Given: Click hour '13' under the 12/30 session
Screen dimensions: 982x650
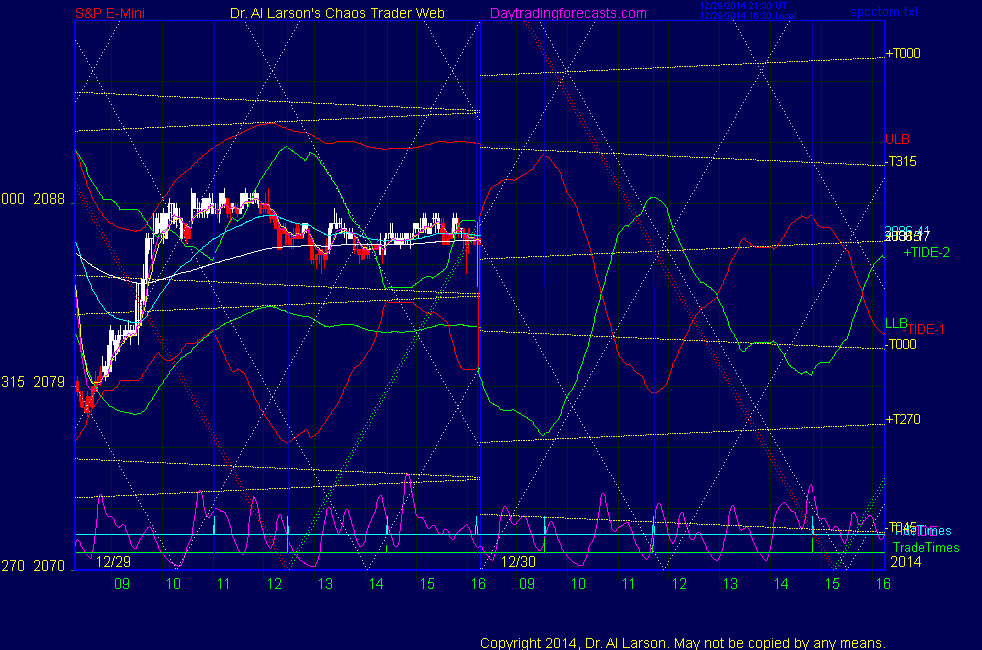Looking at the screenshot, I should pyautogui.click(x=730, y=584).
